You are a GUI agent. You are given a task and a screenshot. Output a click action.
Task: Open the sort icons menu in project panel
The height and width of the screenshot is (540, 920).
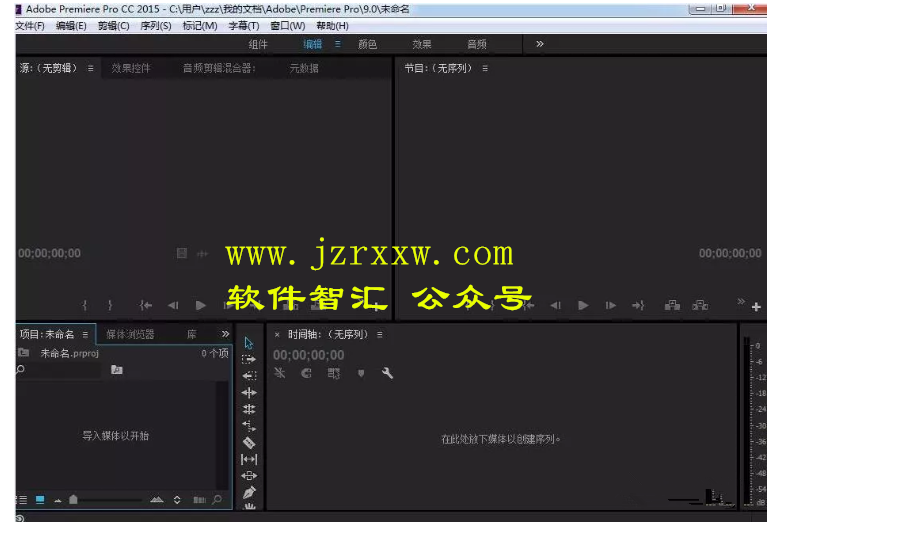tap(177, 500)
